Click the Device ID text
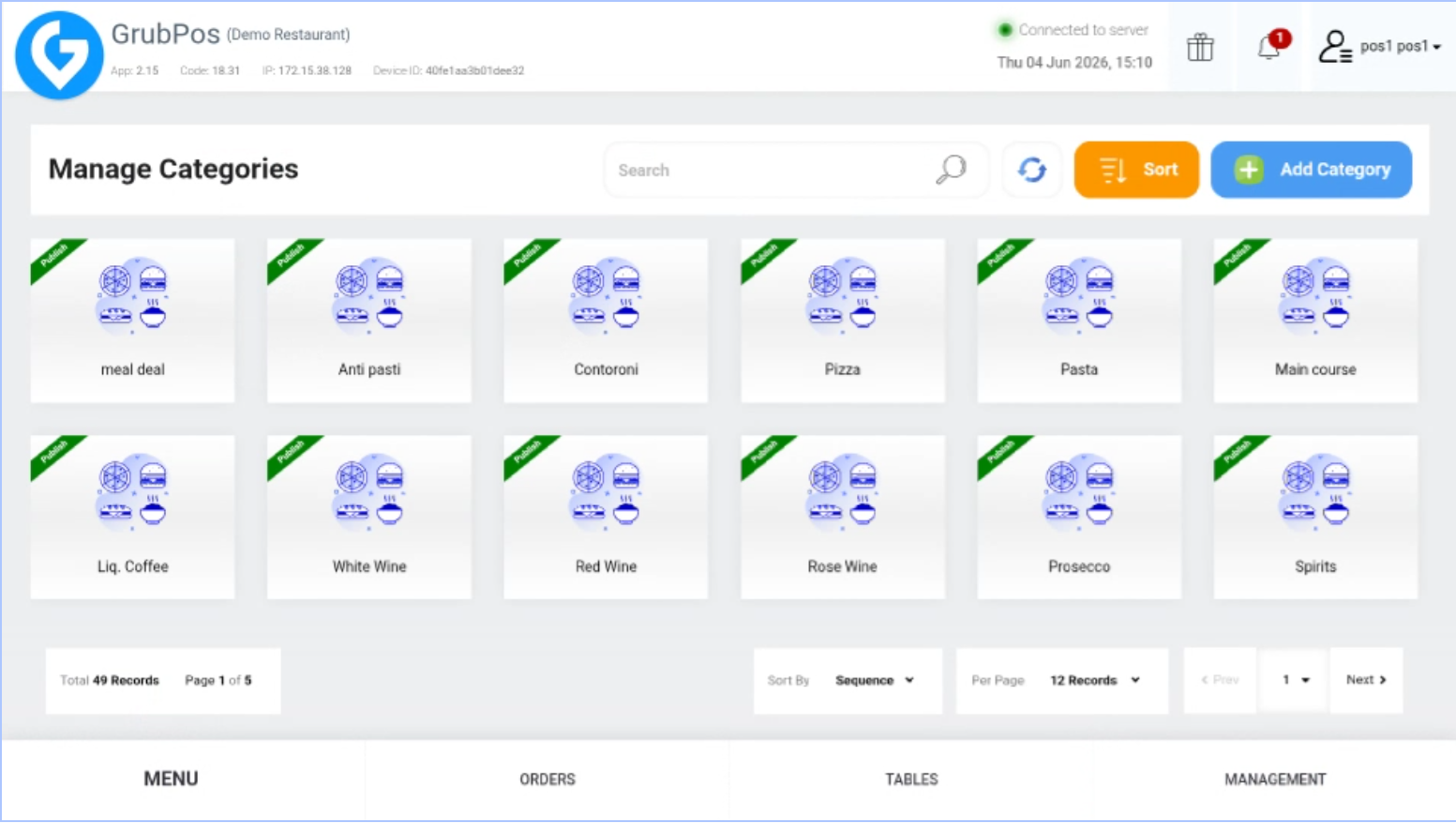The width and height of the screenshot is (1456, 823). [x=448, y=70]
